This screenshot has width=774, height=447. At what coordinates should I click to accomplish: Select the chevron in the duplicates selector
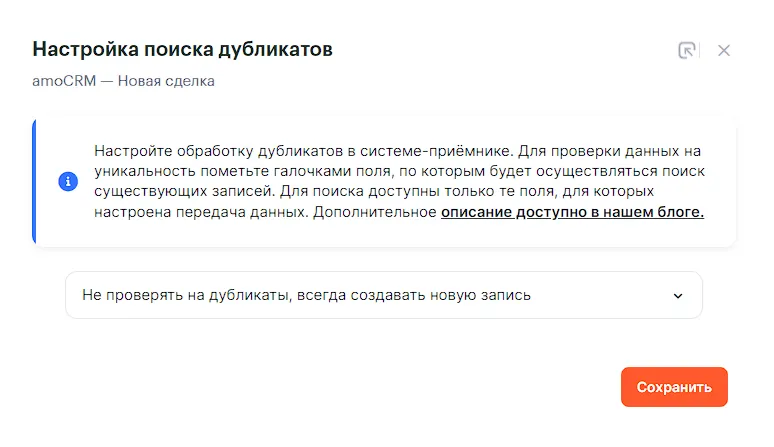[677, 296]
